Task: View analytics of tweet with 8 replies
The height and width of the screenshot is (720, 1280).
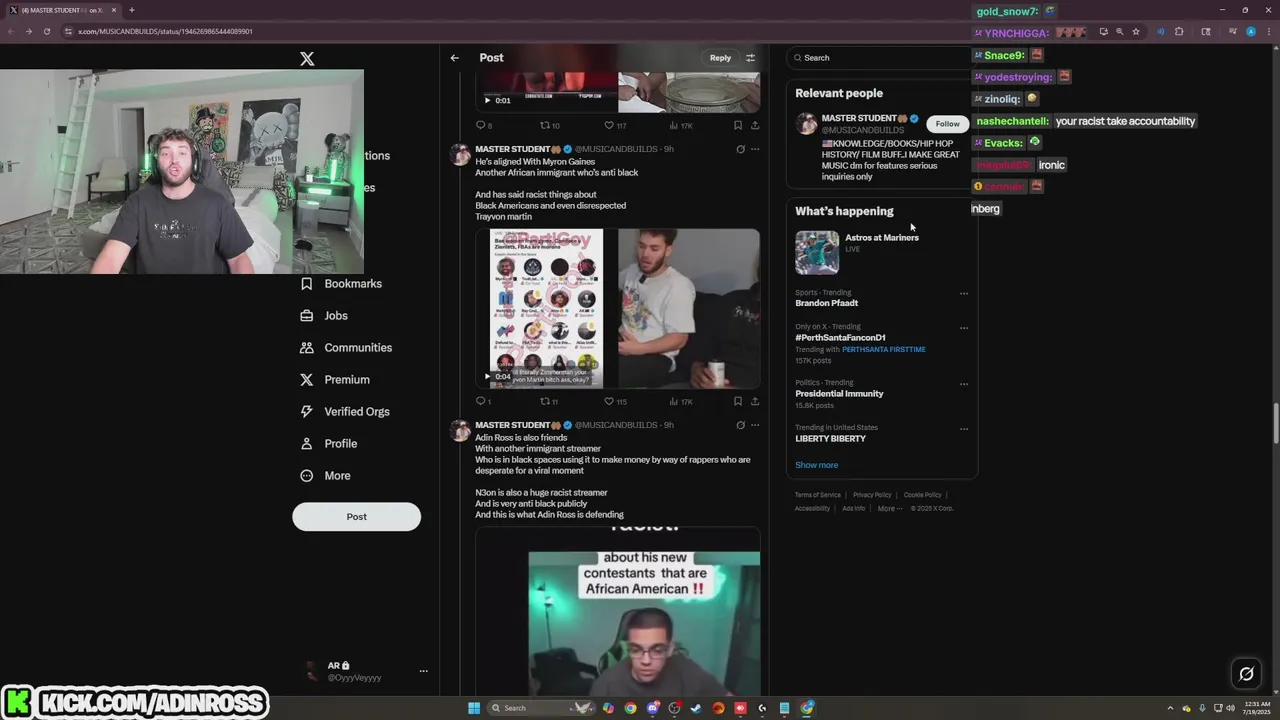Action: click(680, 125)
